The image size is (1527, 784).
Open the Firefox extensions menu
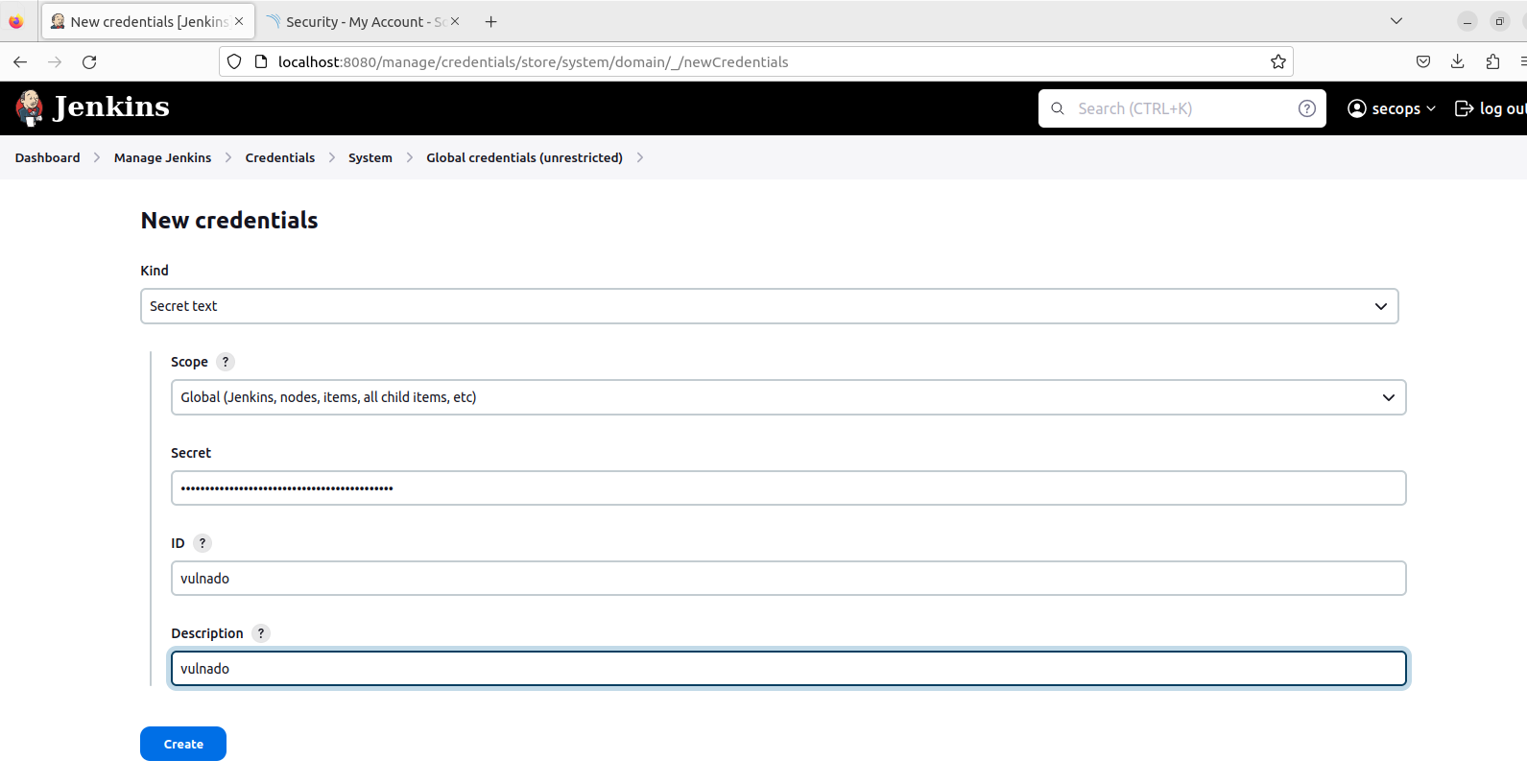(x=1492, y=62)
